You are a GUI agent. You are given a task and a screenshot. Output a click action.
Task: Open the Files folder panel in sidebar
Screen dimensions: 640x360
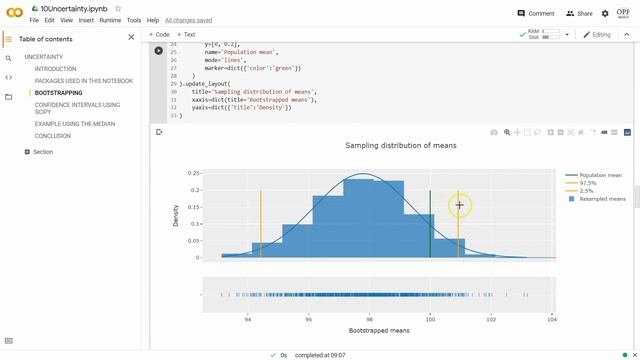(9, 97)
